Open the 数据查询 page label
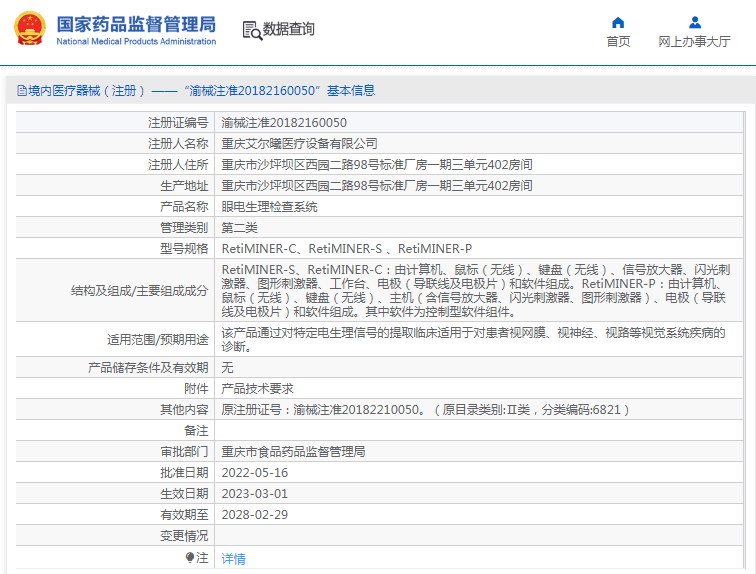 click(289, 30)
